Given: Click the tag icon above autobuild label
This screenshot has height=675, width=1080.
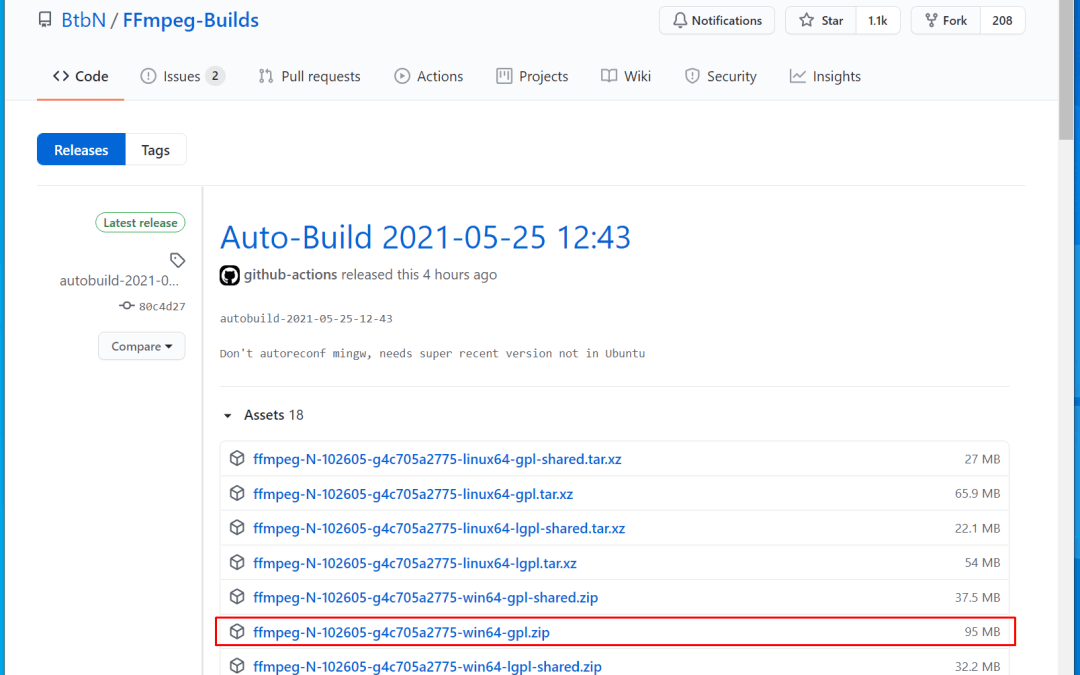Looking at the screenshot, I should coord(177,260).
